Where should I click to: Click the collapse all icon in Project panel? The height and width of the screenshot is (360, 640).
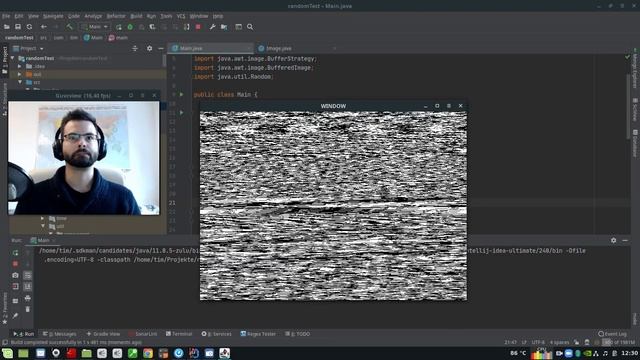[135, 48]
